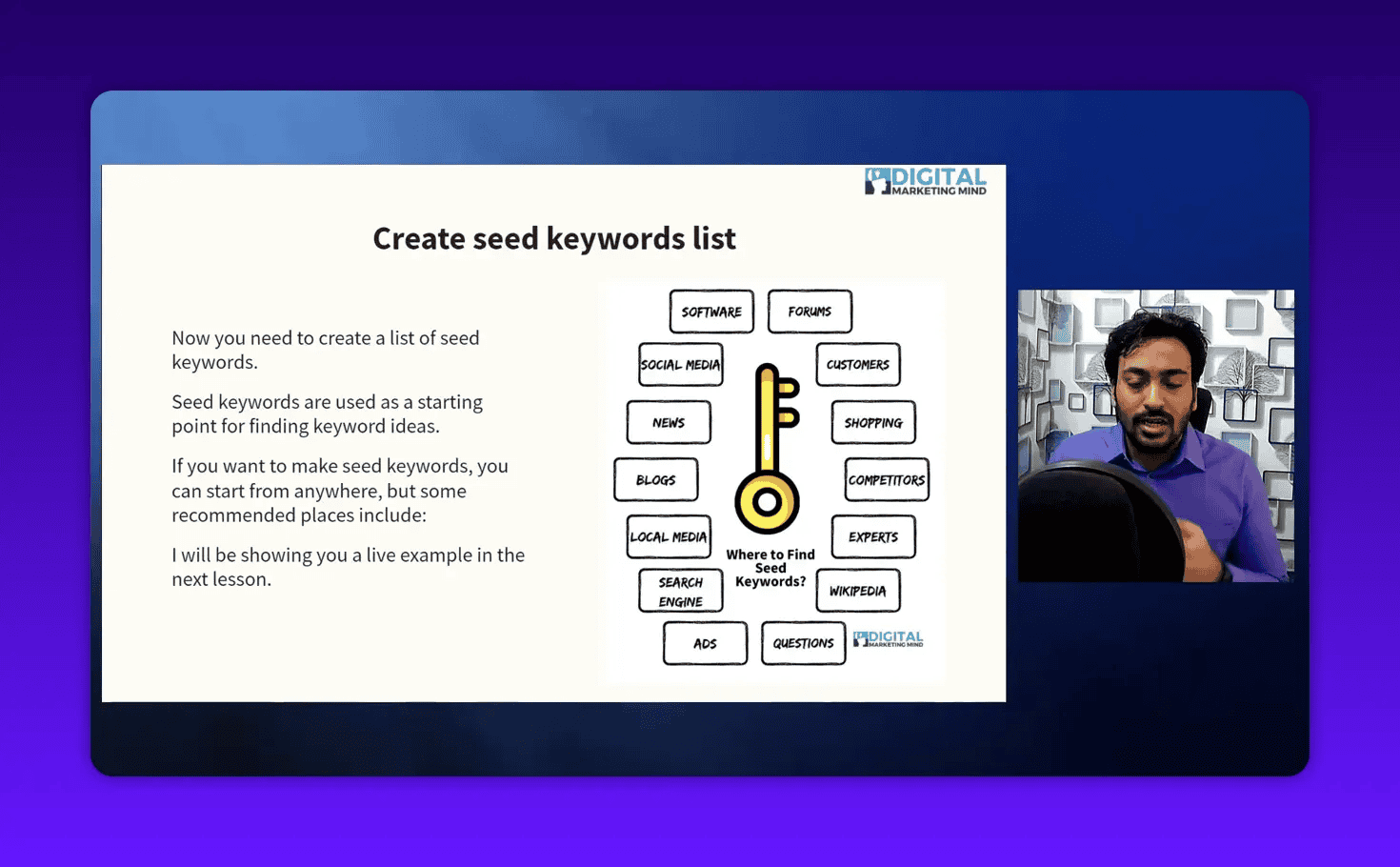
Task: Click the SOCIAL MEDIA diagram box
Action: tap(680, 365)
